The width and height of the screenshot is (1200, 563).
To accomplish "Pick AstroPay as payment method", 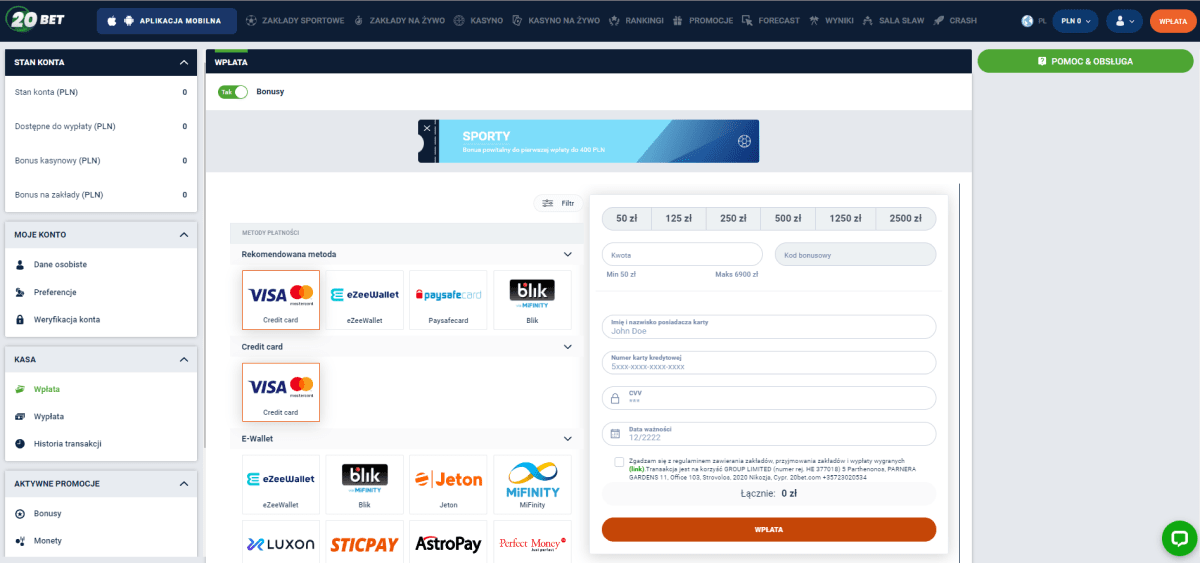I will pos(448,543).
